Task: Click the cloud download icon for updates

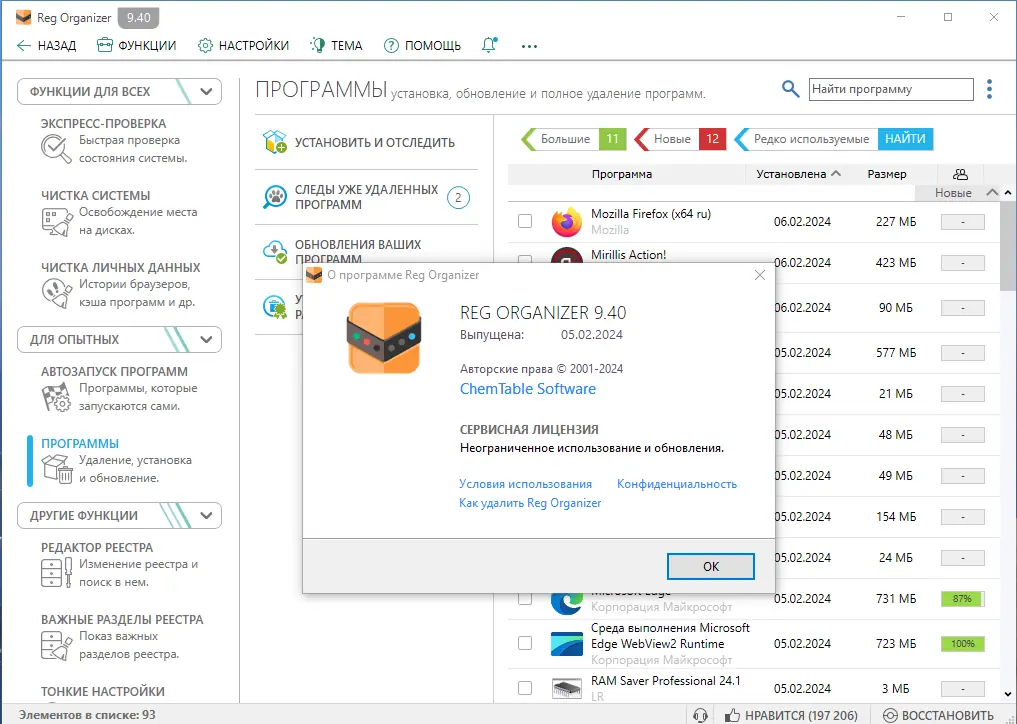Action: pos(275,252)
